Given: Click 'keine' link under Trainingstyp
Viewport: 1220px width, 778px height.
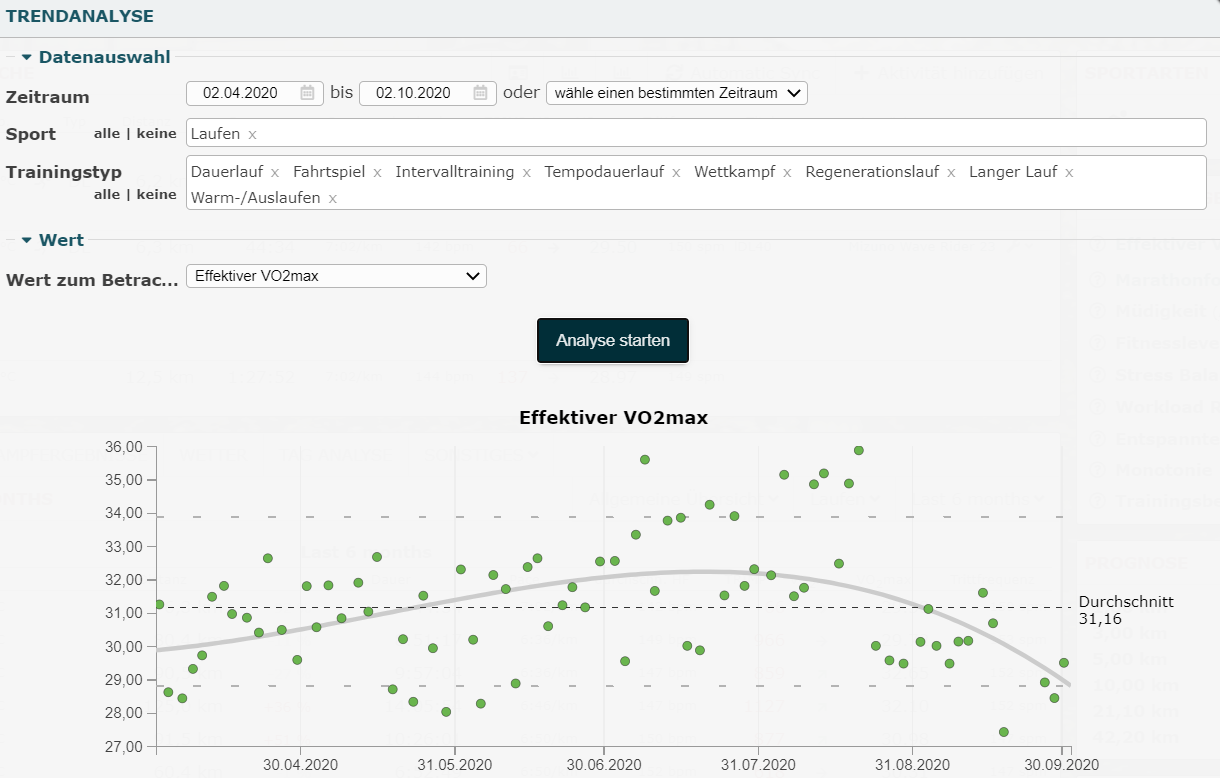Looking at the screenshot, I should (157, 195).
